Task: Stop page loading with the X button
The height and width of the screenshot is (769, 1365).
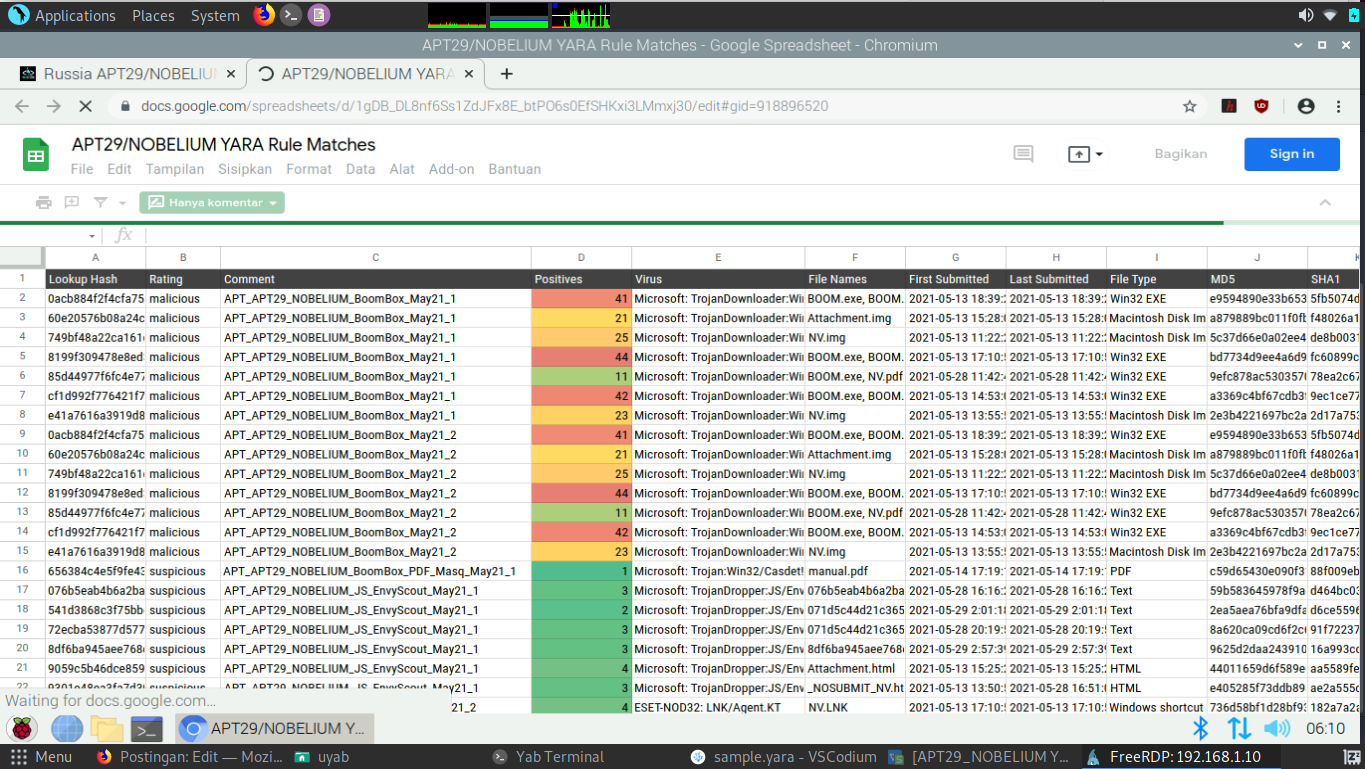Action: pos(85,106)
